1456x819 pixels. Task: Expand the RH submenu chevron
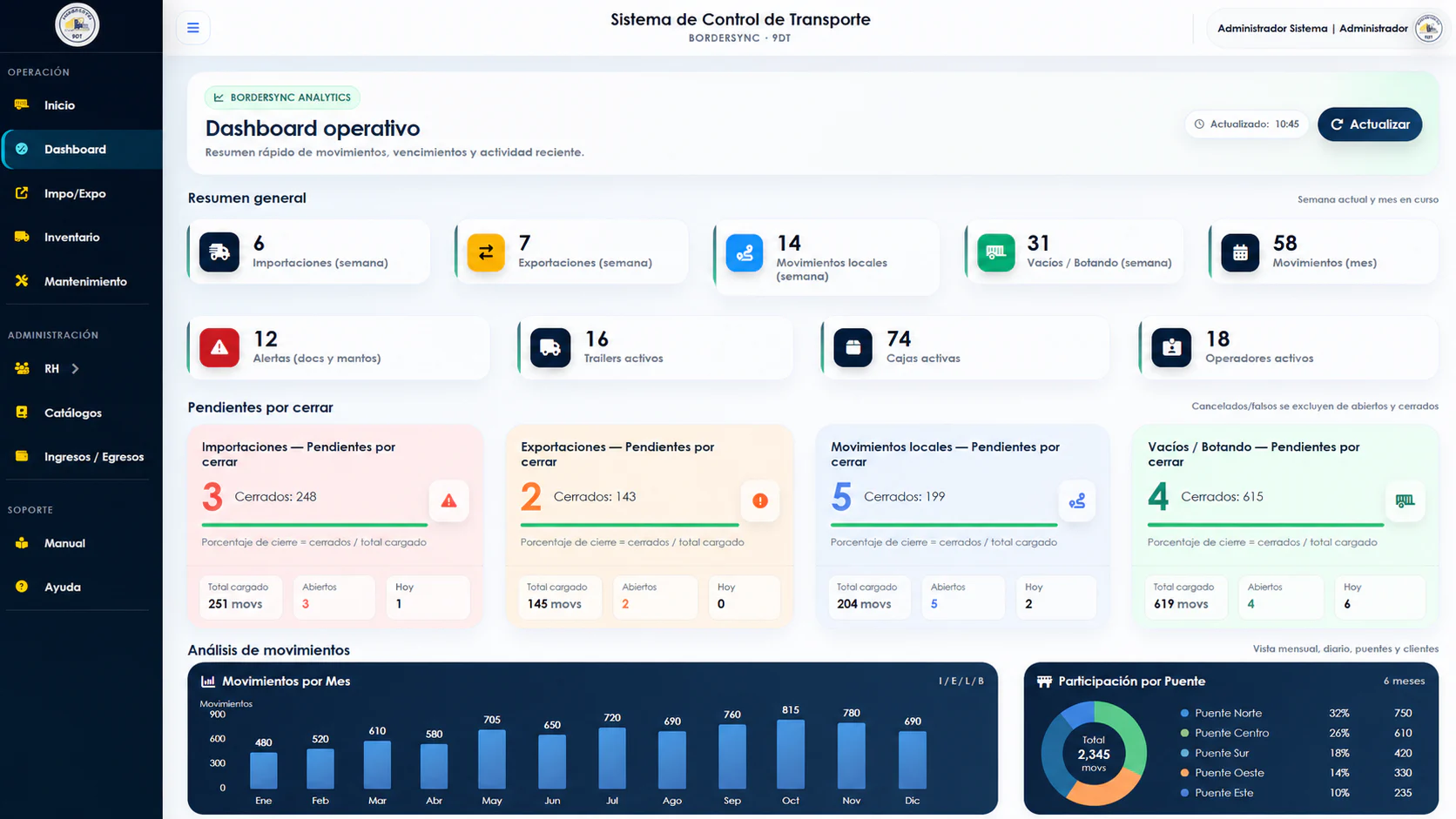tap(76, 369)
